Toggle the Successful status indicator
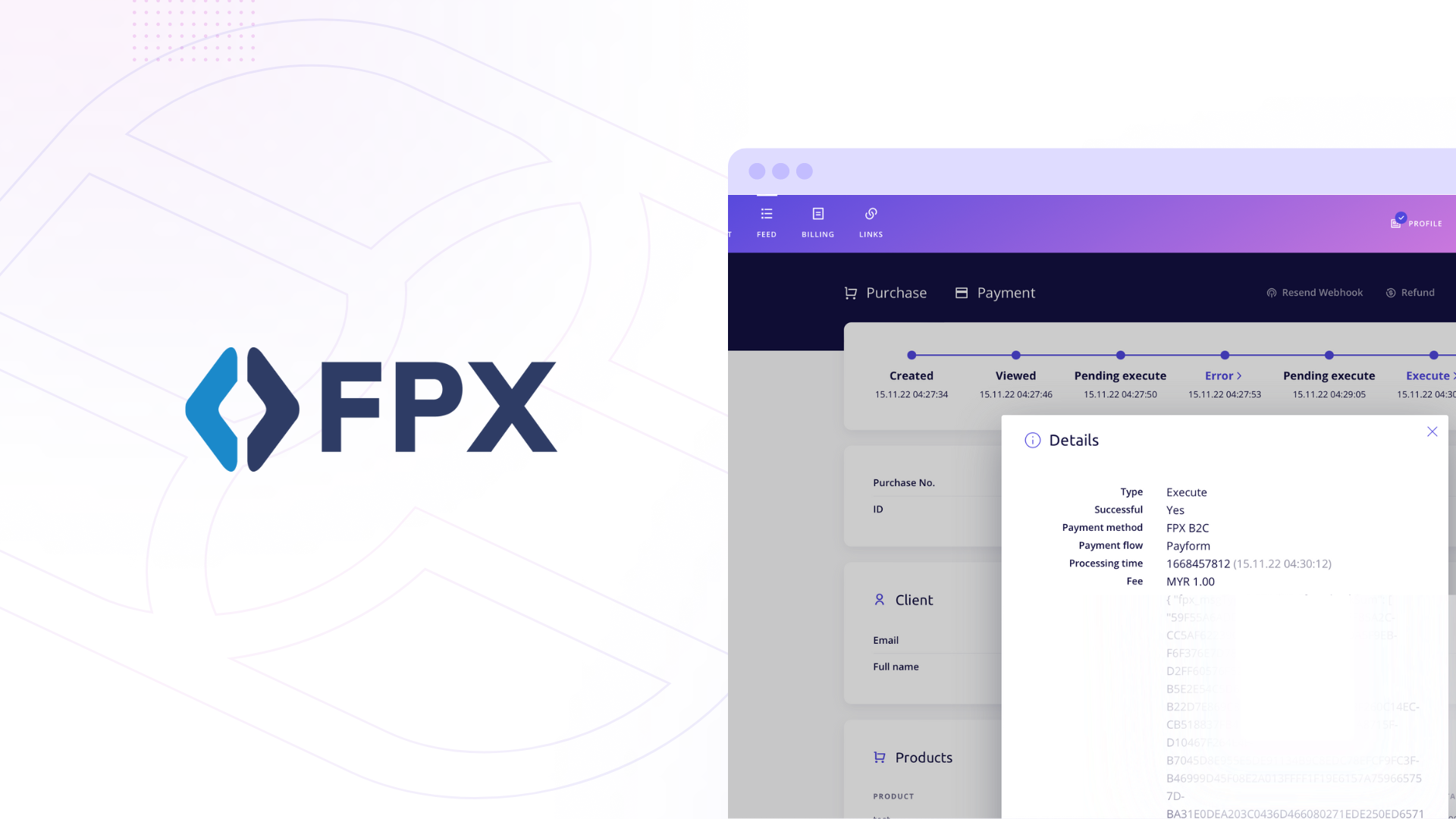1456x819 pixels. (x=1176, y=509)
